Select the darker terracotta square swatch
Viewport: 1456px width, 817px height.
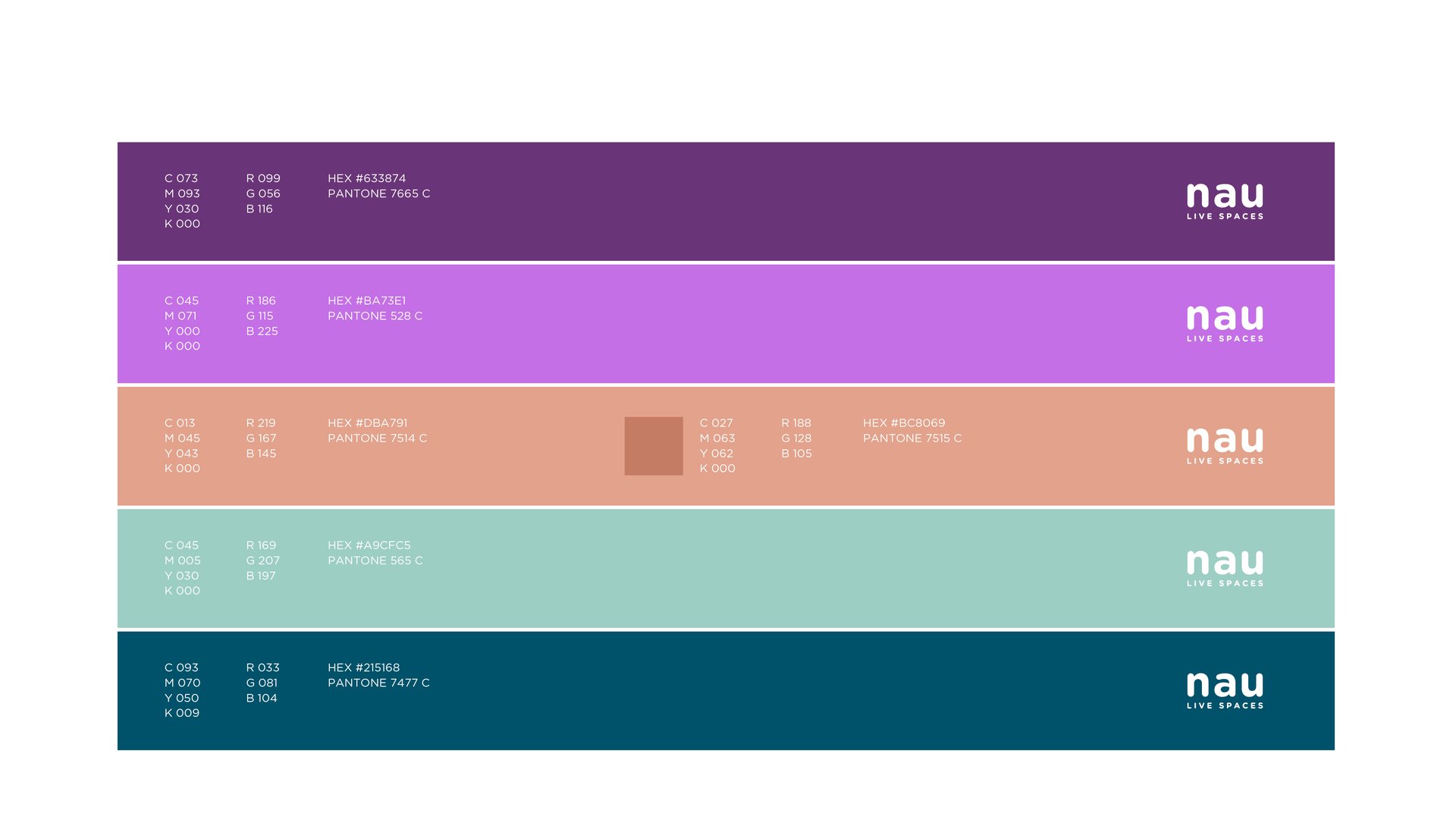pos(654,446)
